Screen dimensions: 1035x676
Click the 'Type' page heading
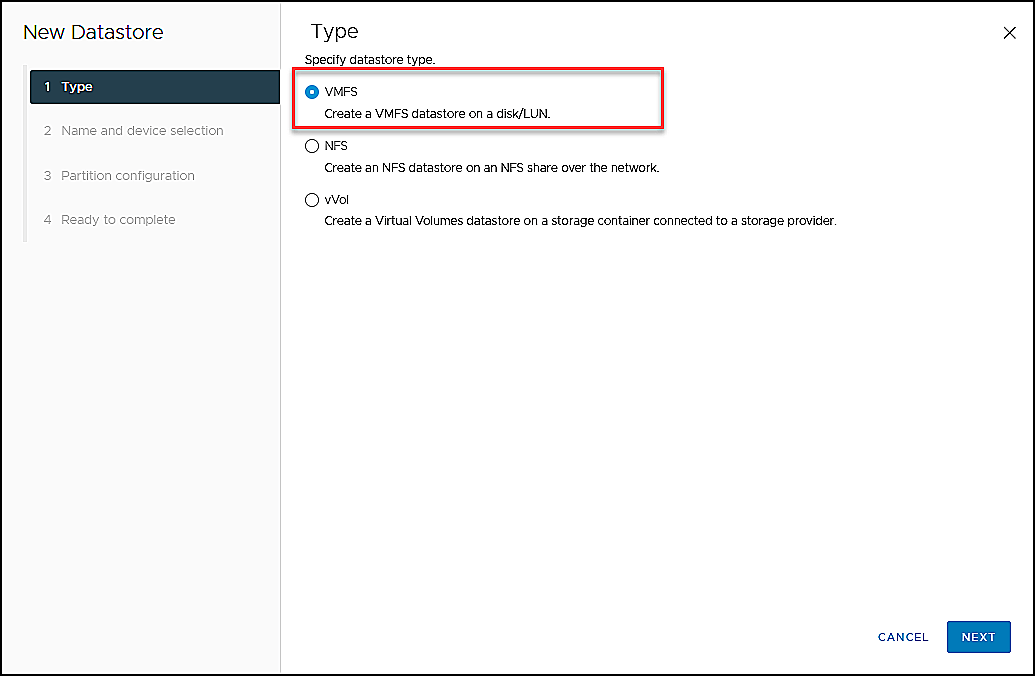point(335,32)
